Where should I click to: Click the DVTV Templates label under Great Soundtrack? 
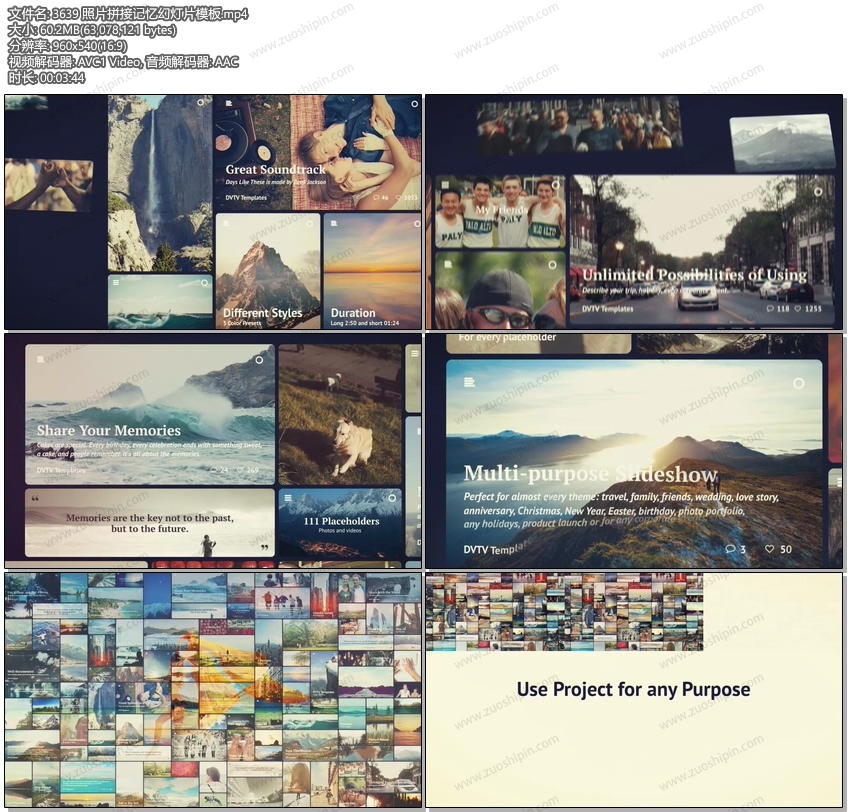point(246,198)
